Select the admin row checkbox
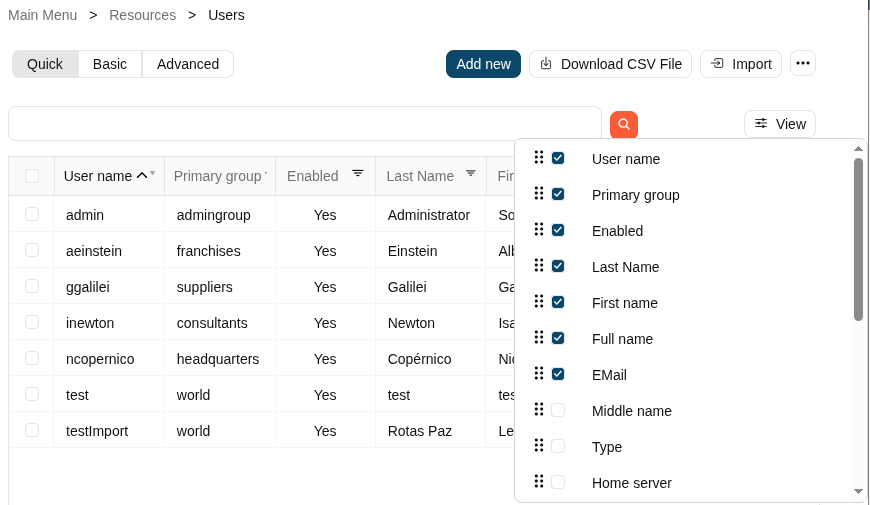 pos(32,214)
